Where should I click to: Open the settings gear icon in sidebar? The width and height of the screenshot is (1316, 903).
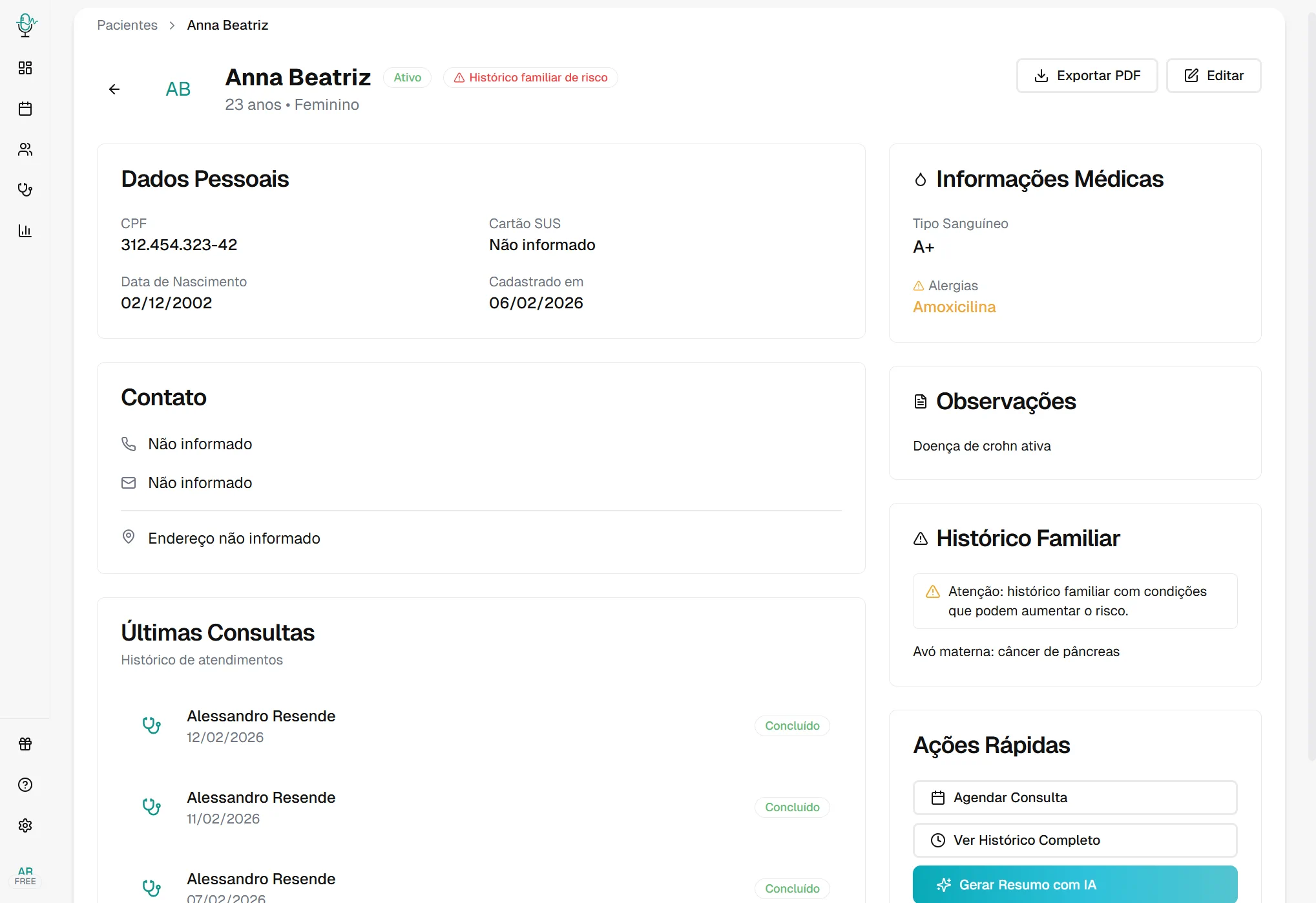25,825
